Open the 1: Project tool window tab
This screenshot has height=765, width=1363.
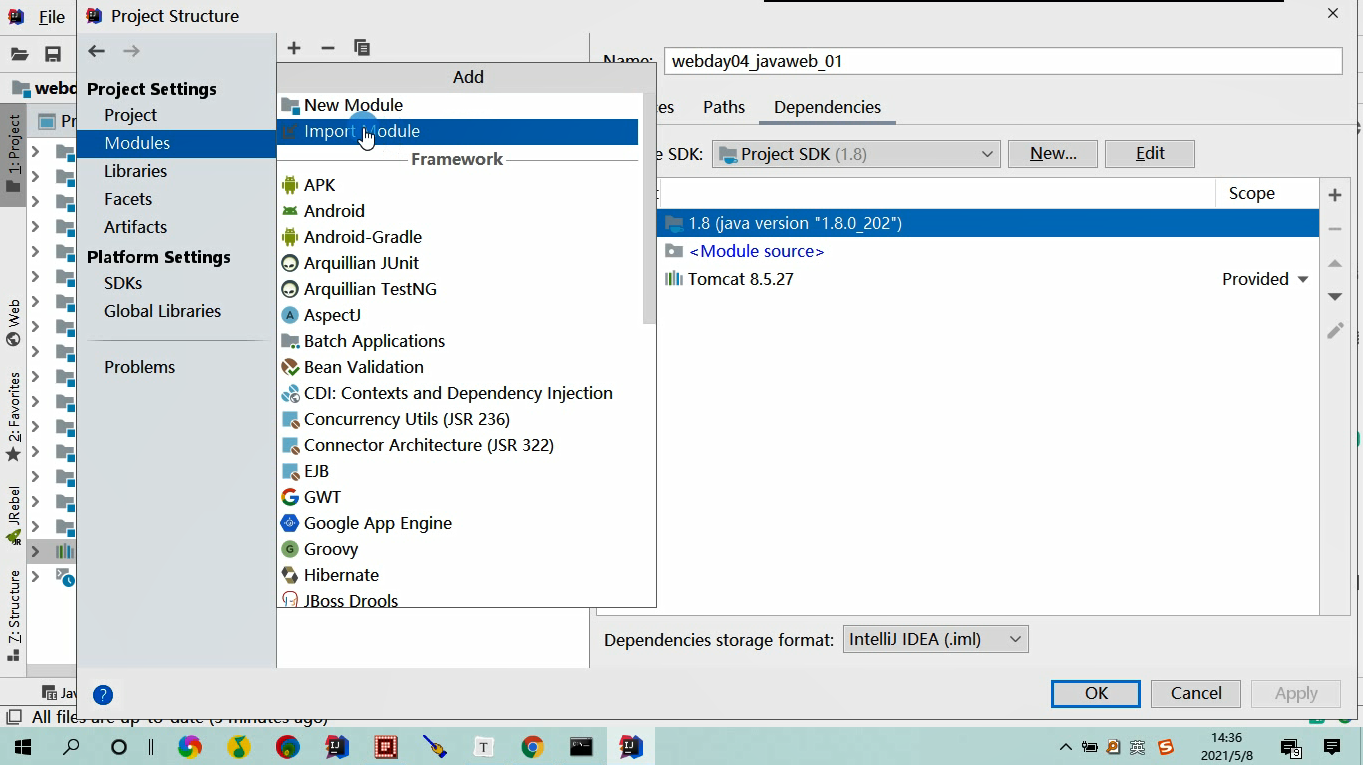tap(14, 154)
